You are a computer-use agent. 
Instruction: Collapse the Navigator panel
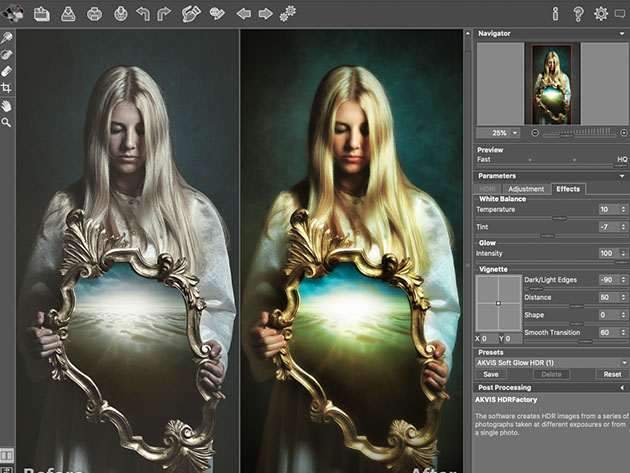622,33
